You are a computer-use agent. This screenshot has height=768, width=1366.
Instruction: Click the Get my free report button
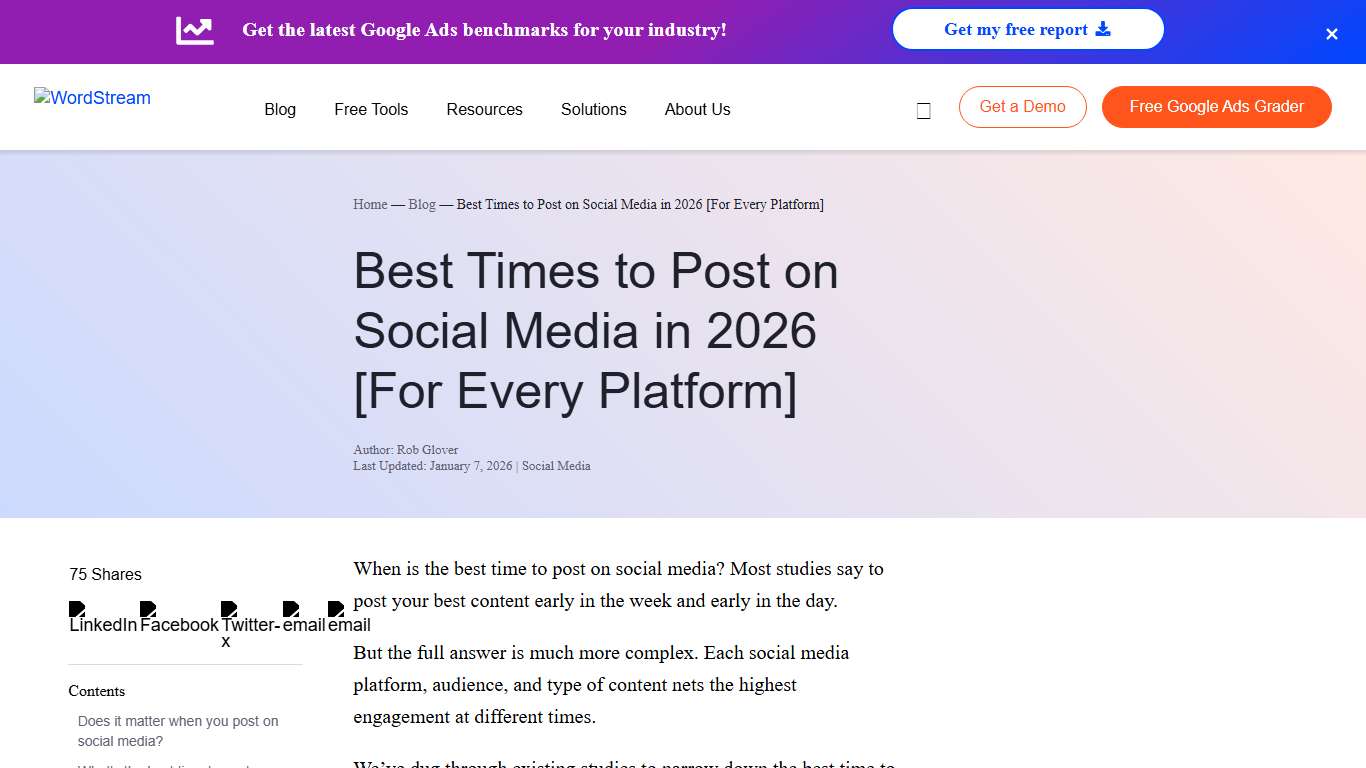(x=1027, y=29)
